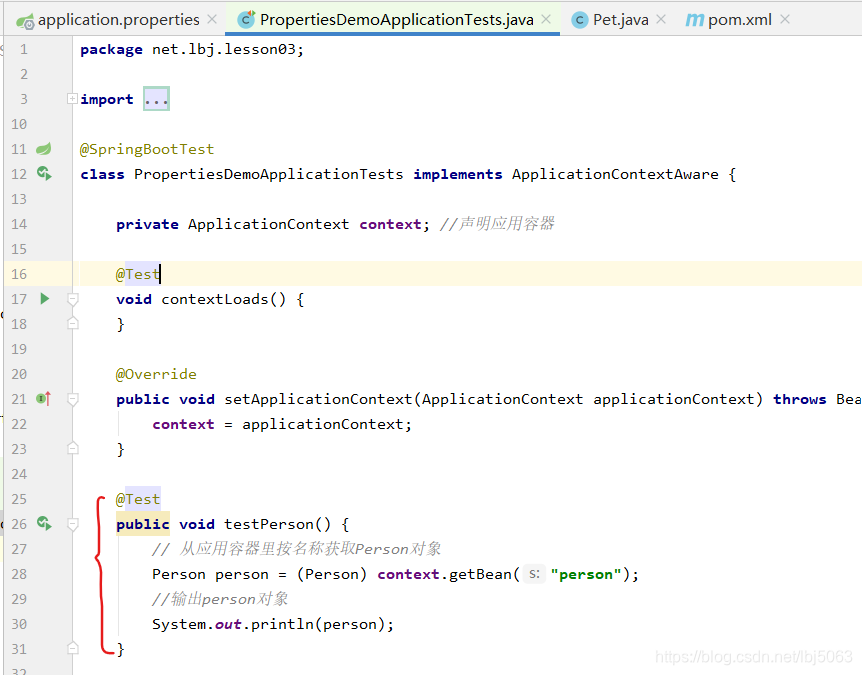Click the ApplicationContextAware interface name
The image size is (862, 675).
(615, 174)
